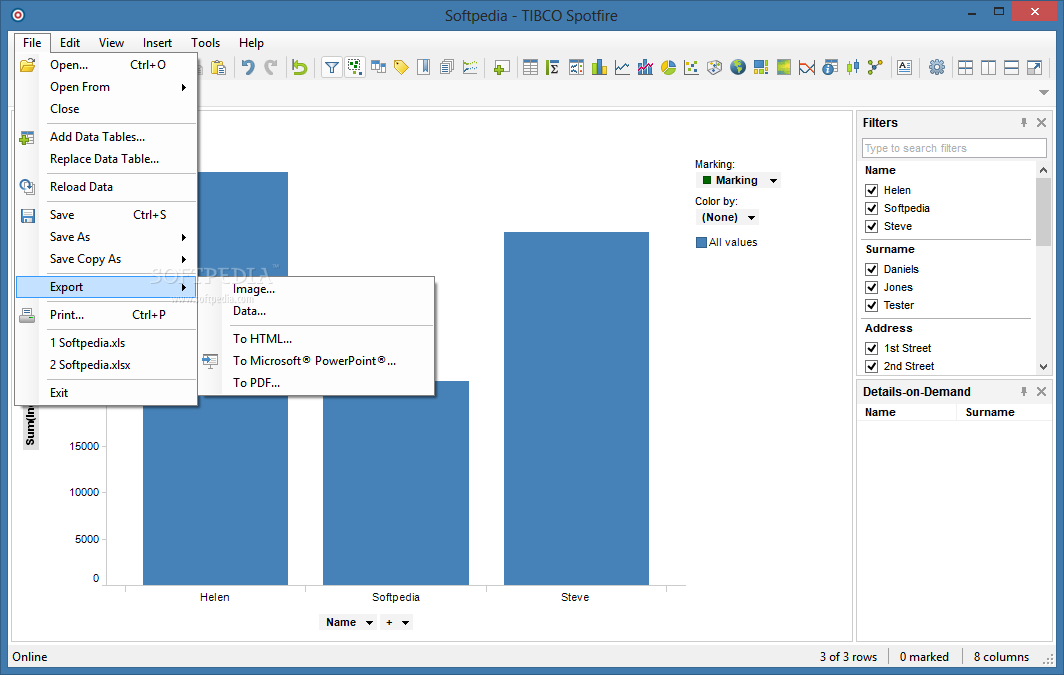Create a Combination Chart visualization
The width and height of the screenshot is (1064, 675).
(645, 67)
